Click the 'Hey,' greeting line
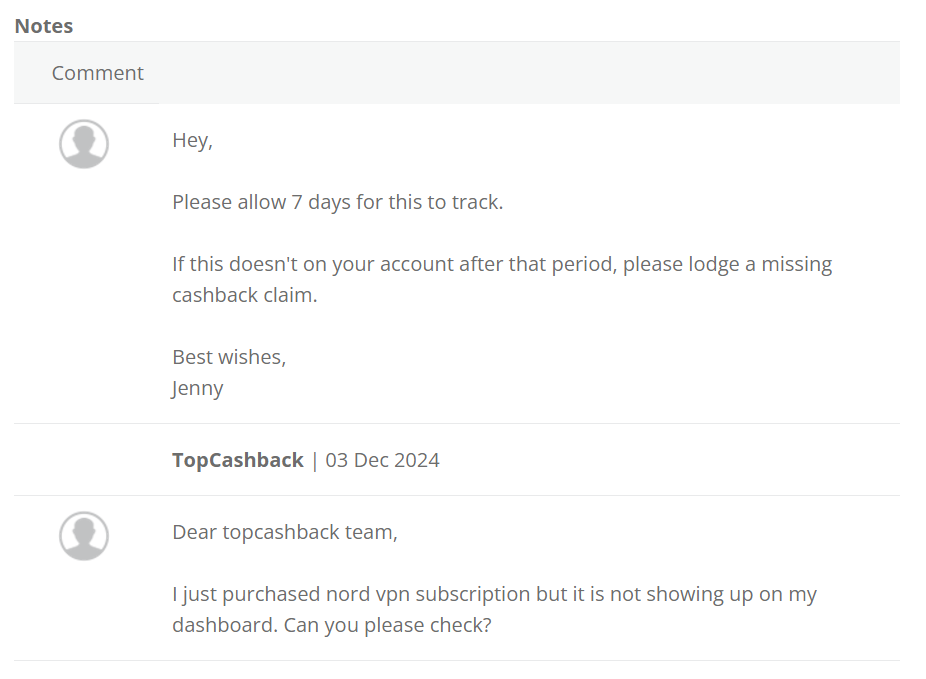Screen dimensions: 926x679 click(x=193, y=141)
